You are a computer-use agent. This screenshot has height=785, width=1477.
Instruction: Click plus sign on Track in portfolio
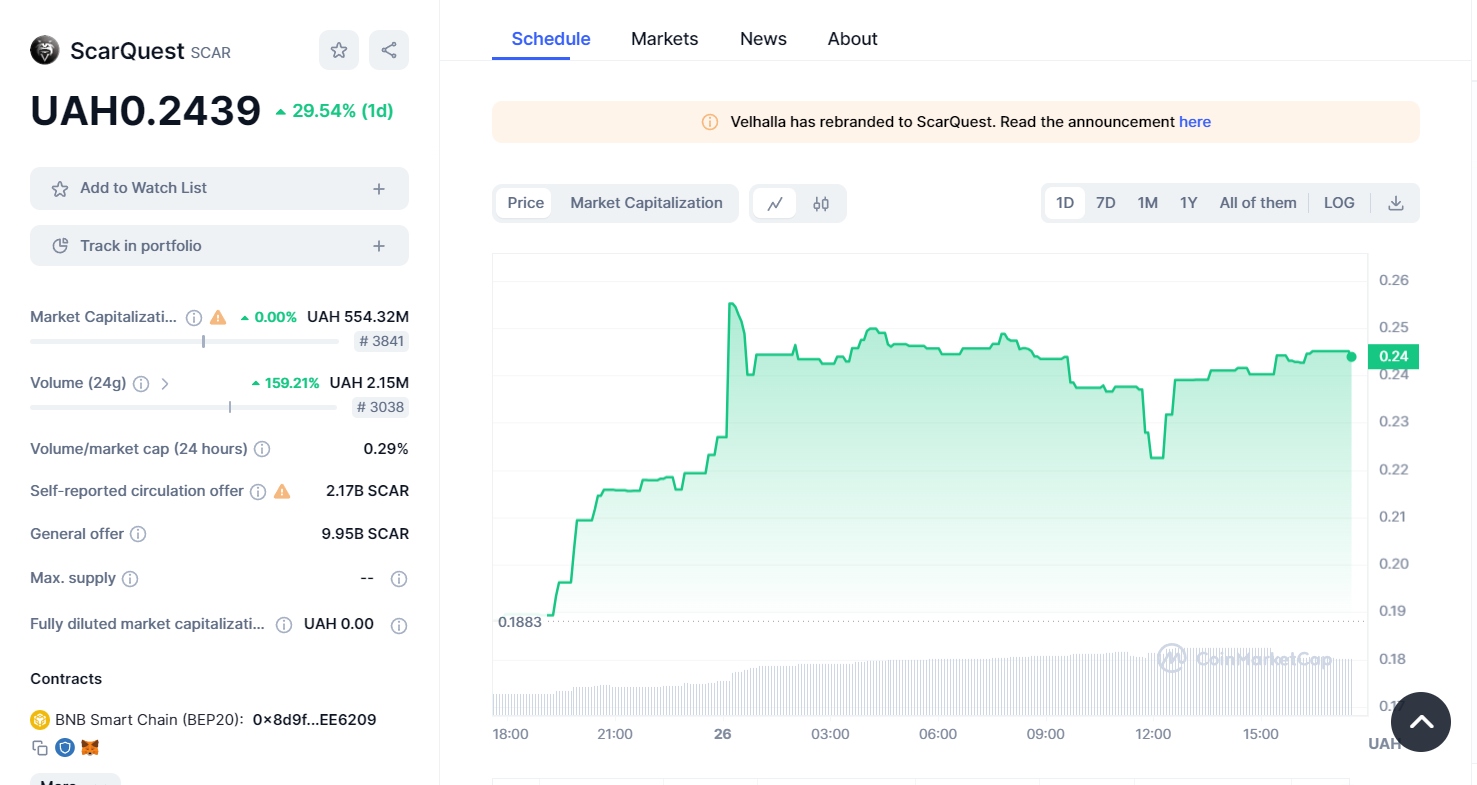[x=379, y=246]
